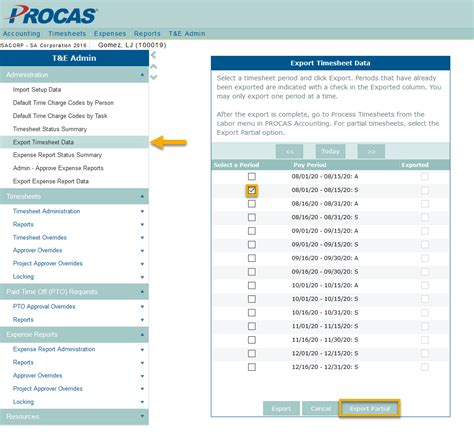The height and width of the screenshot is (442, 474).
Task: Open Timesheets Approver Overrides item
Action: click(x=37, y=250)
